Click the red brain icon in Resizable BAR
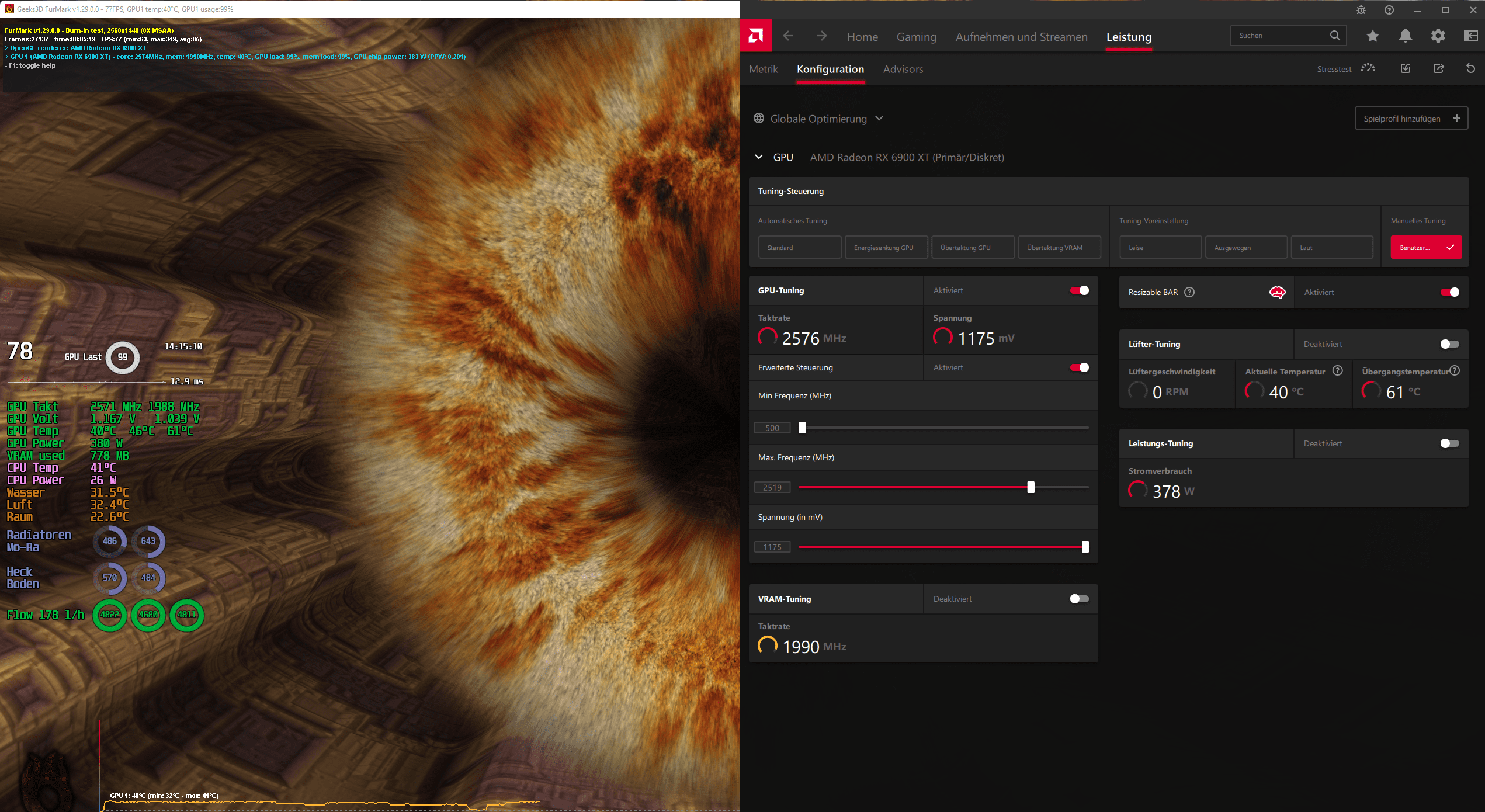The image size is (1485, 812). [1278, 292]
